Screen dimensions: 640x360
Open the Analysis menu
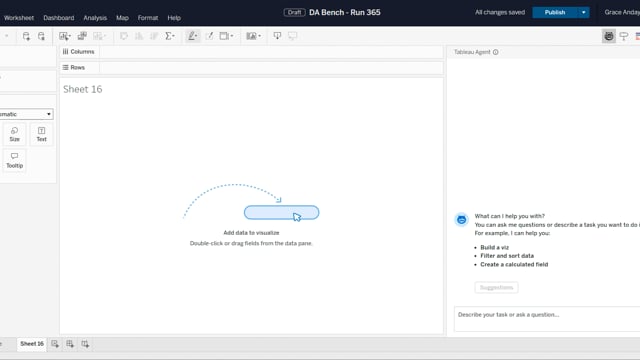click(x=95, y=18)
